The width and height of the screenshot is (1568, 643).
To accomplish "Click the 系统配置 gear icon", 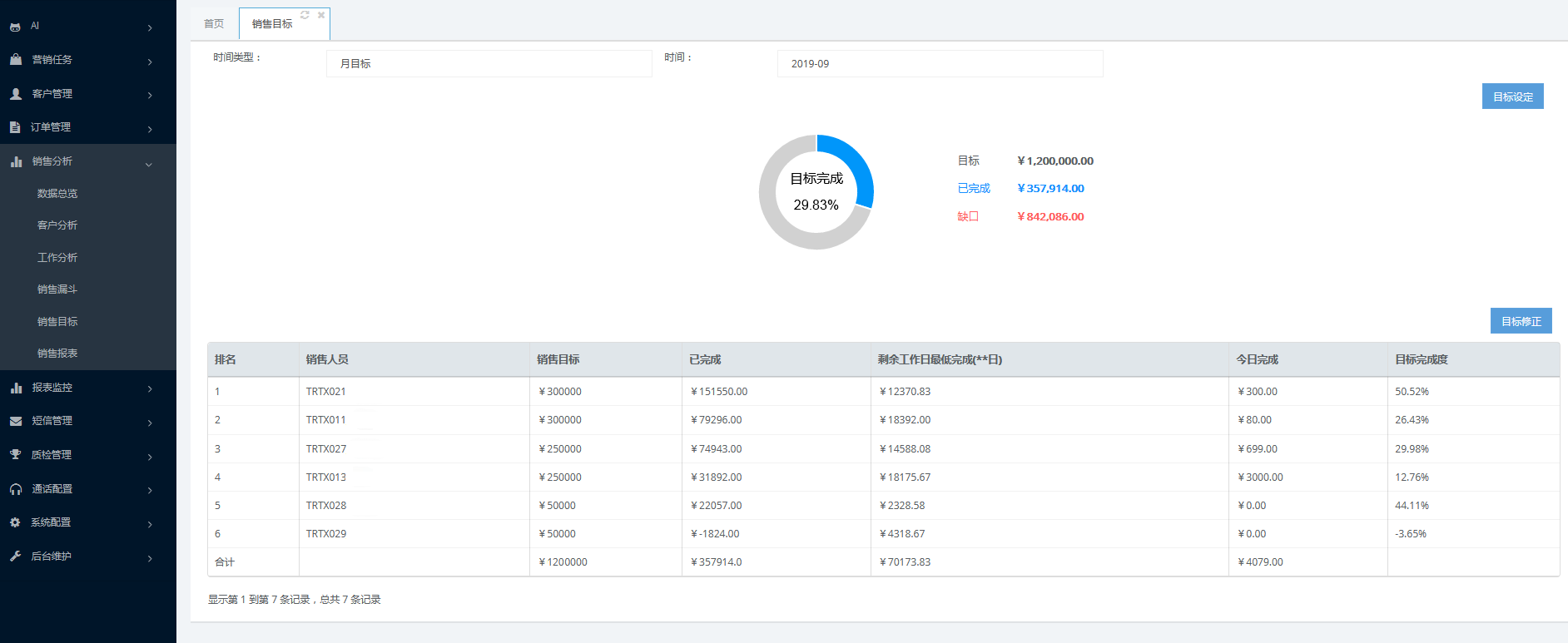I will click(x=15, y=522).
